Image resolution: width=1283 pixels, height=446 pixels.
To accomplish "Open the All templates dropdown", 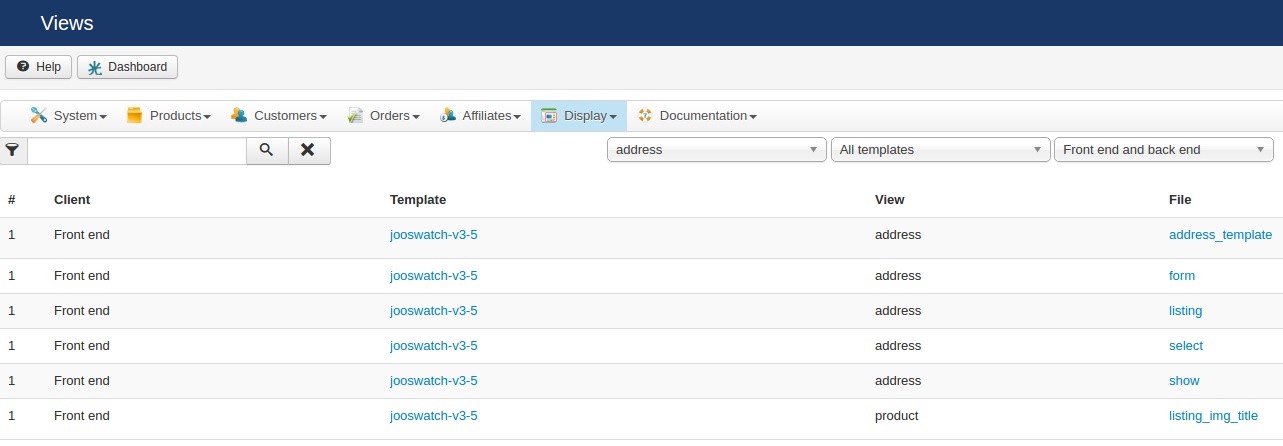I will coord(940,150).
